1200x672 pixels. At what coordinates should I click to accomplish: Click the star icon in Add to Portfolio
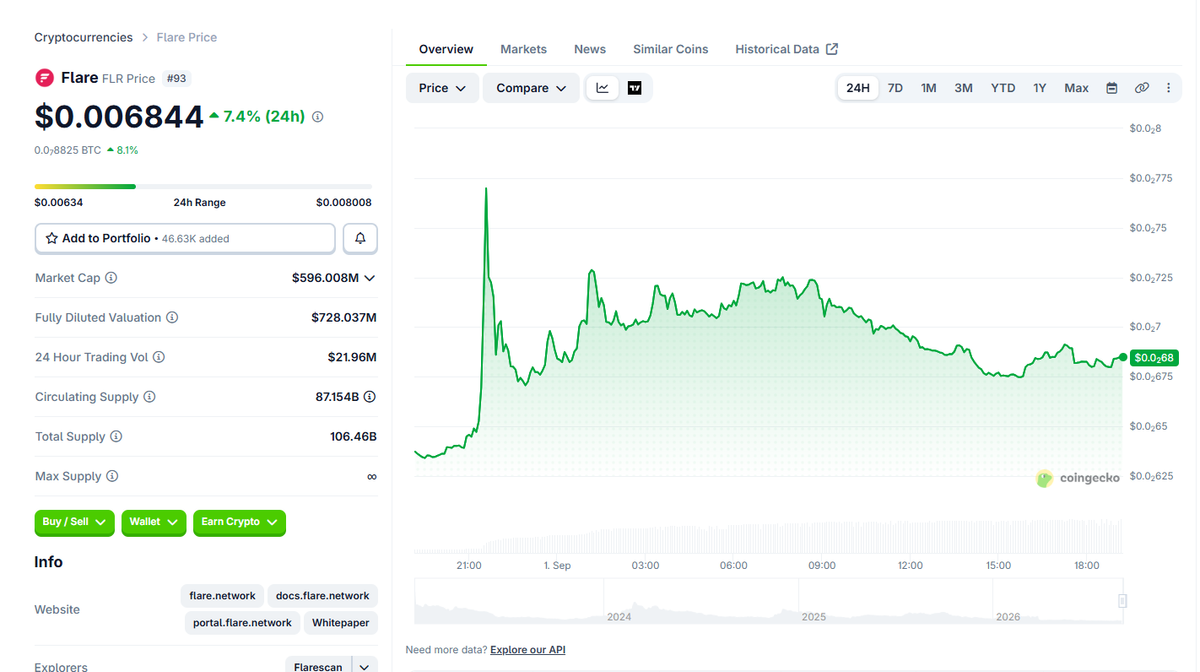click(x=52, y=239)
